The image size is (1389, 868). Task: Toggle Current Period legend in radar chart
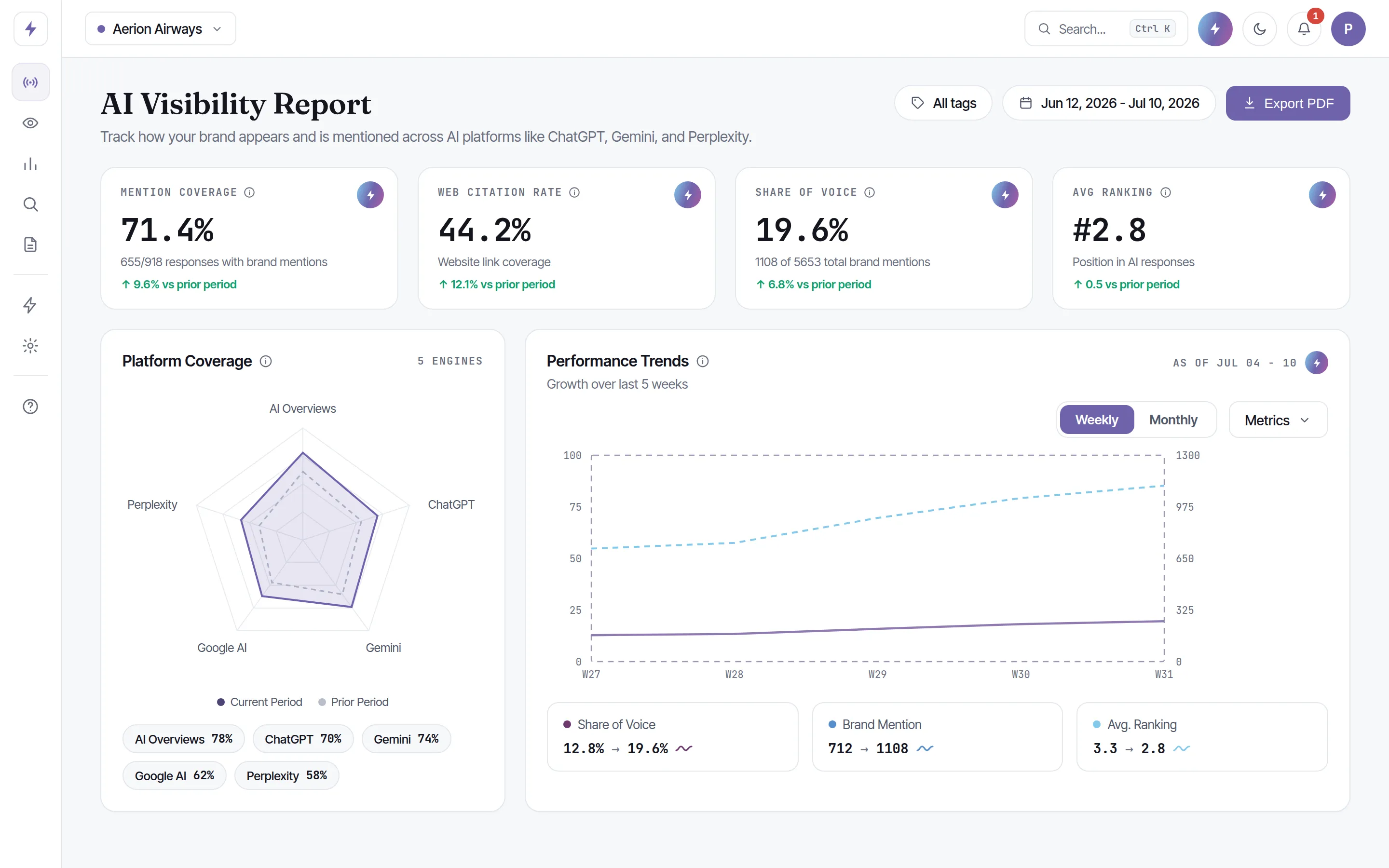(x=259, y=702)
